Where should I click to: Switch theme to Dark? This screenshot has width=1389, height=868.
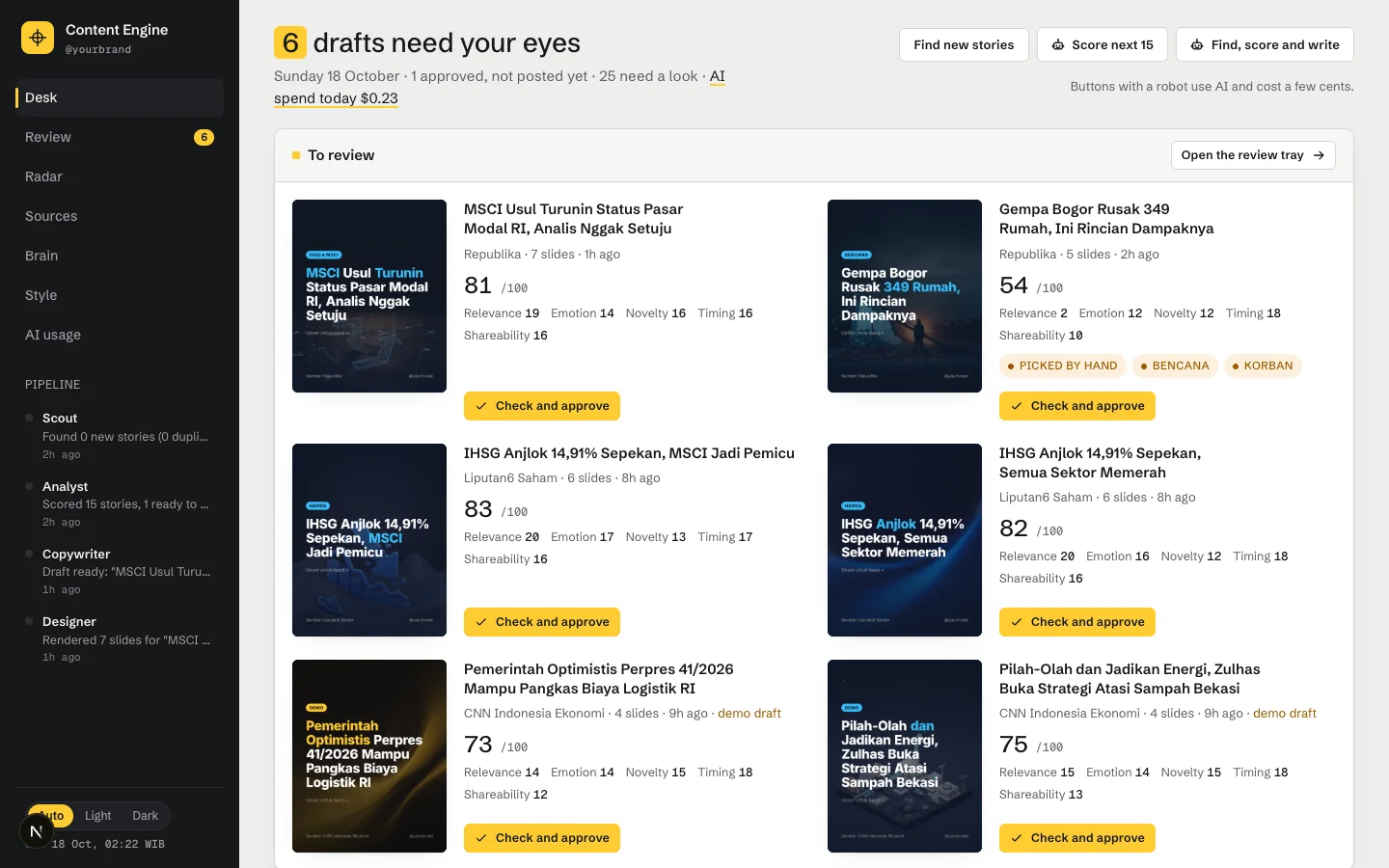pos(145,816)
